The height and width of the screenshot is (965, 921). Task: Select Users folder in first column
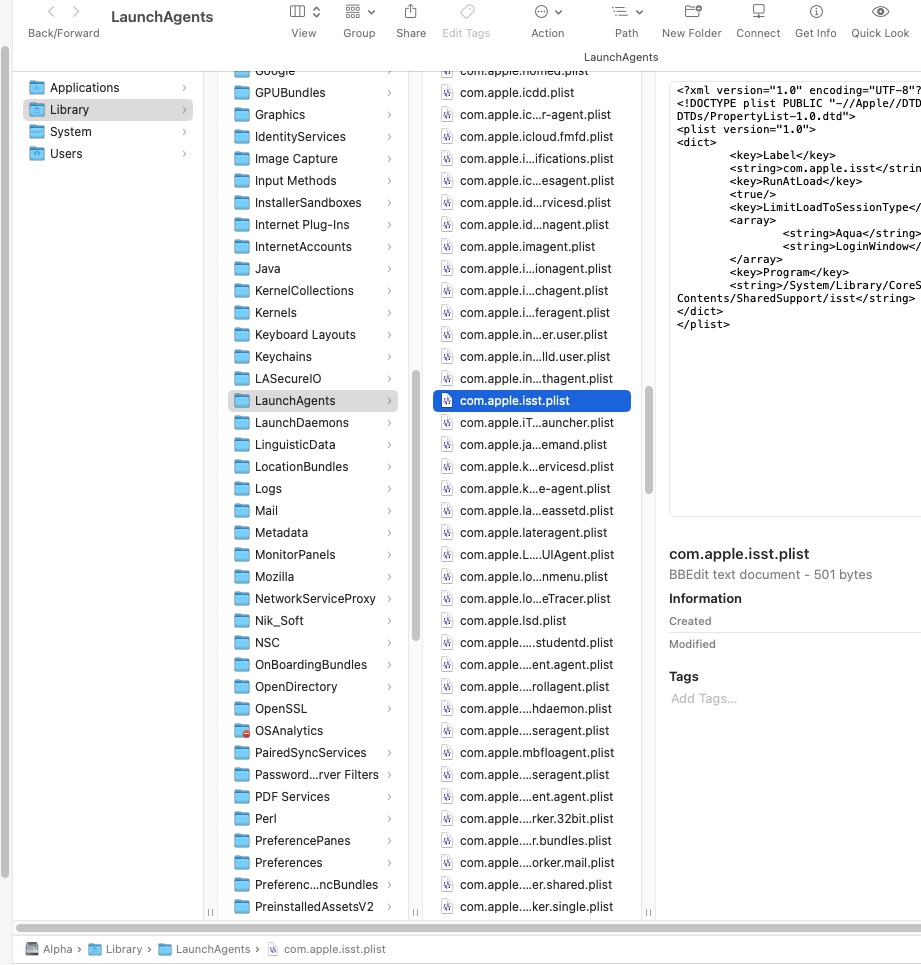108,154
